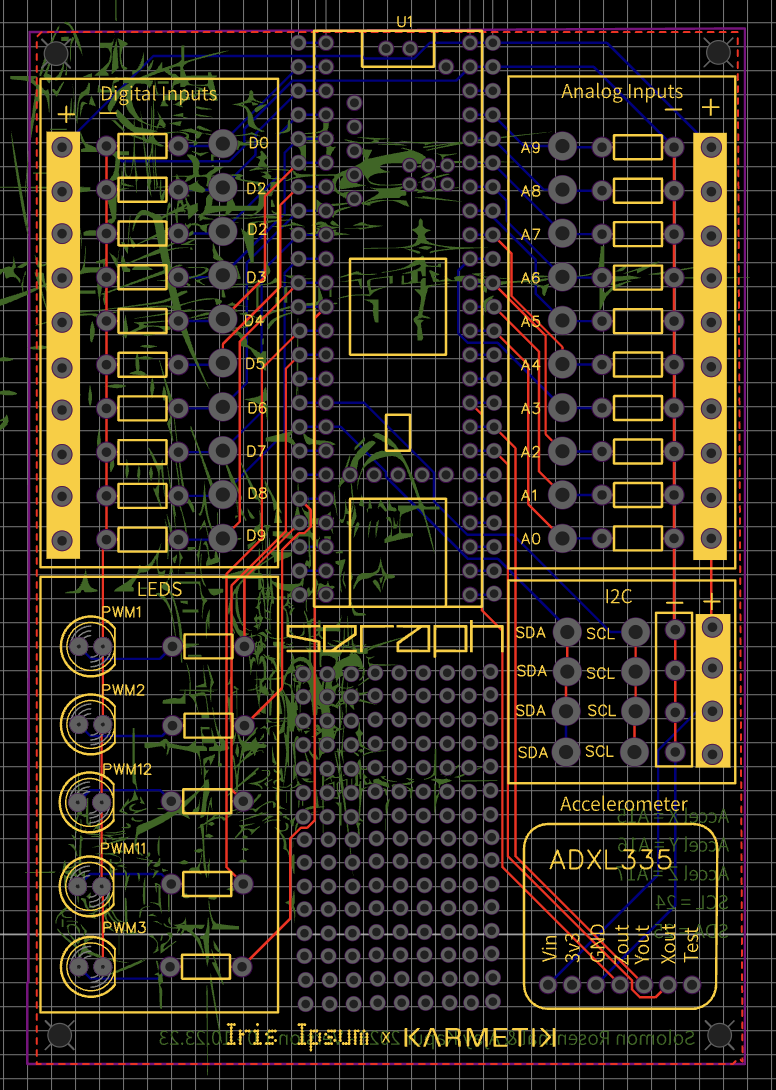
Task: Click the 'PWM3' LED label
Action: pyautogui.click(x=124, y=928)
